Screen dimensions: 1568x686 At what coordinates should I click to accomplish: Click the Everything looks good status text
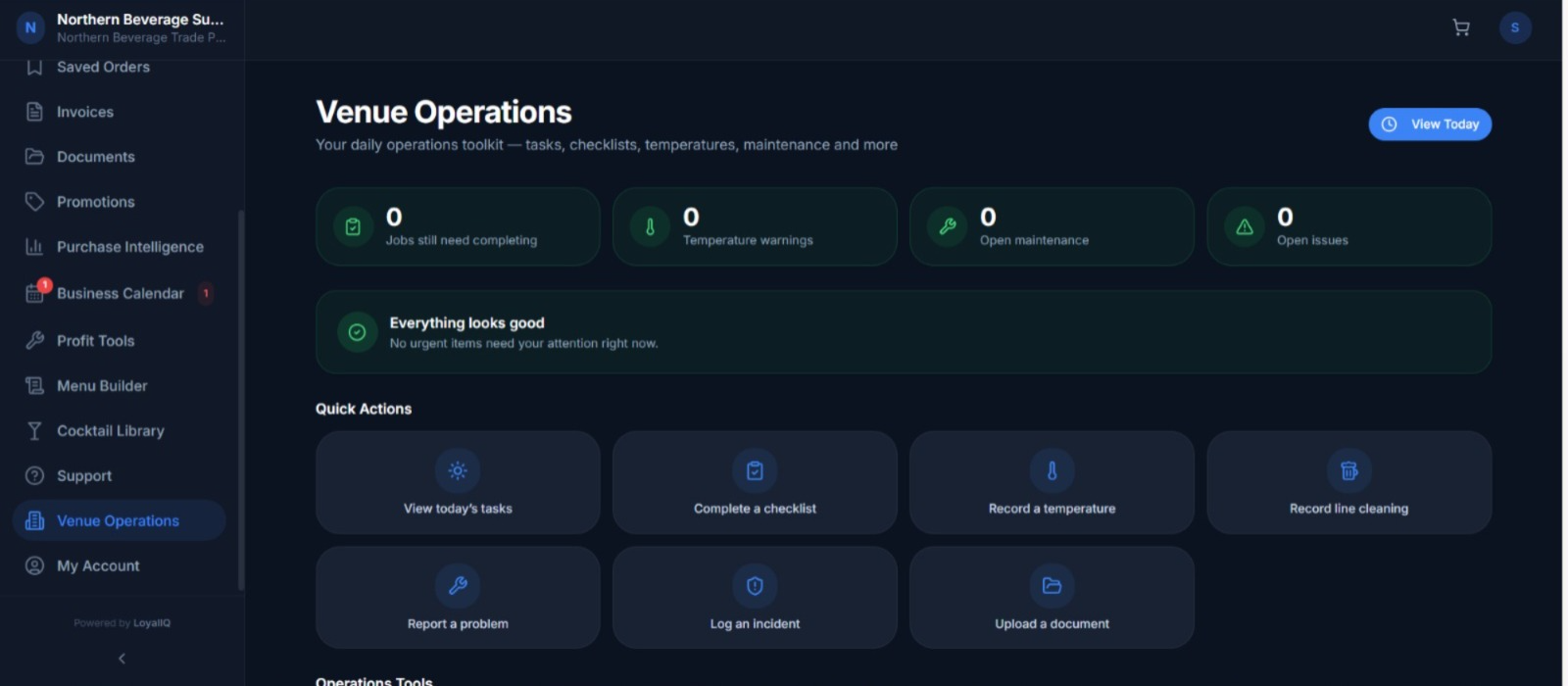point(466,322)
